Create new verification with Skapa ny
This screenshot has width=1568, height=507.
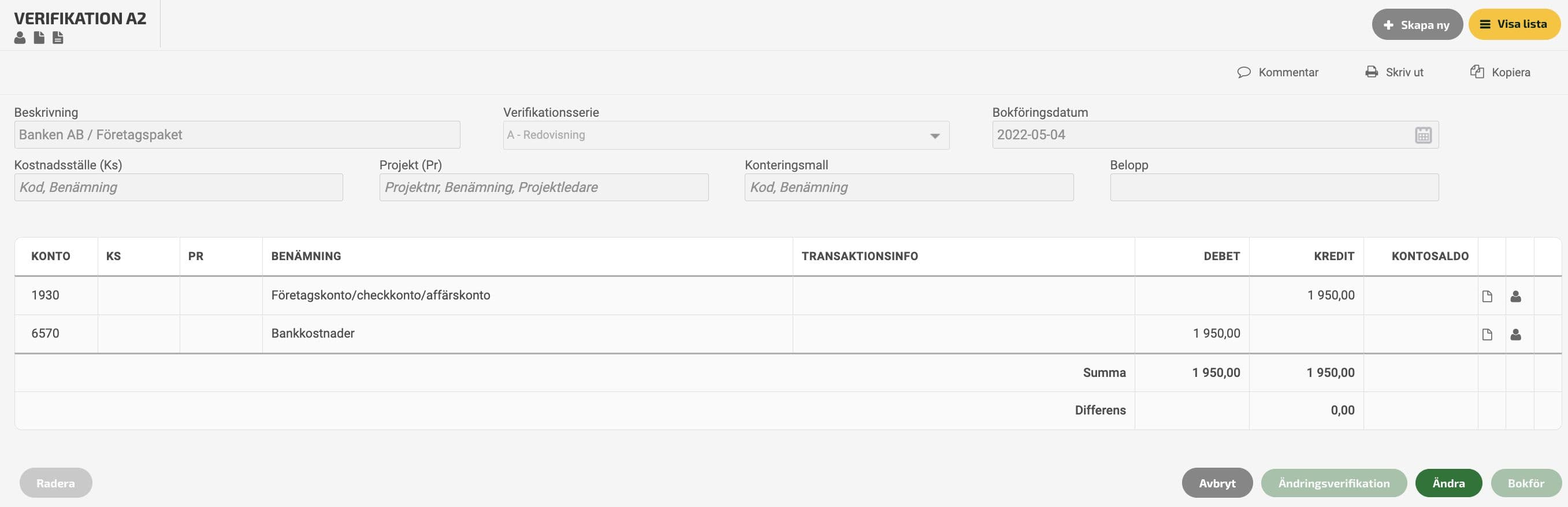pos(1417,24)
